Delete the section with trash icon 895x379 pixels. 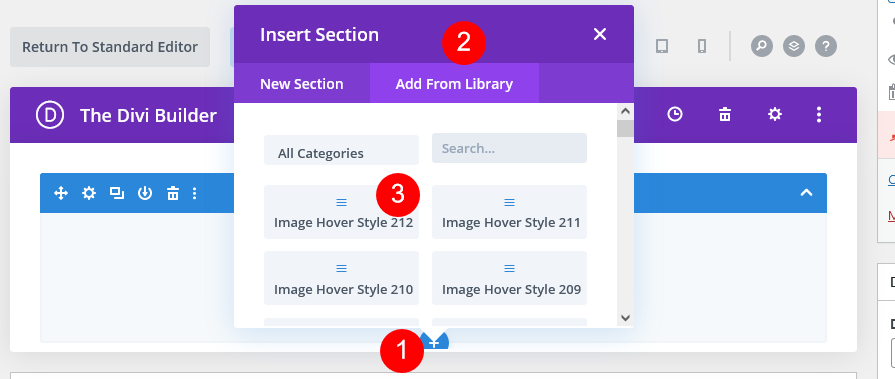(x=173, y=193)
